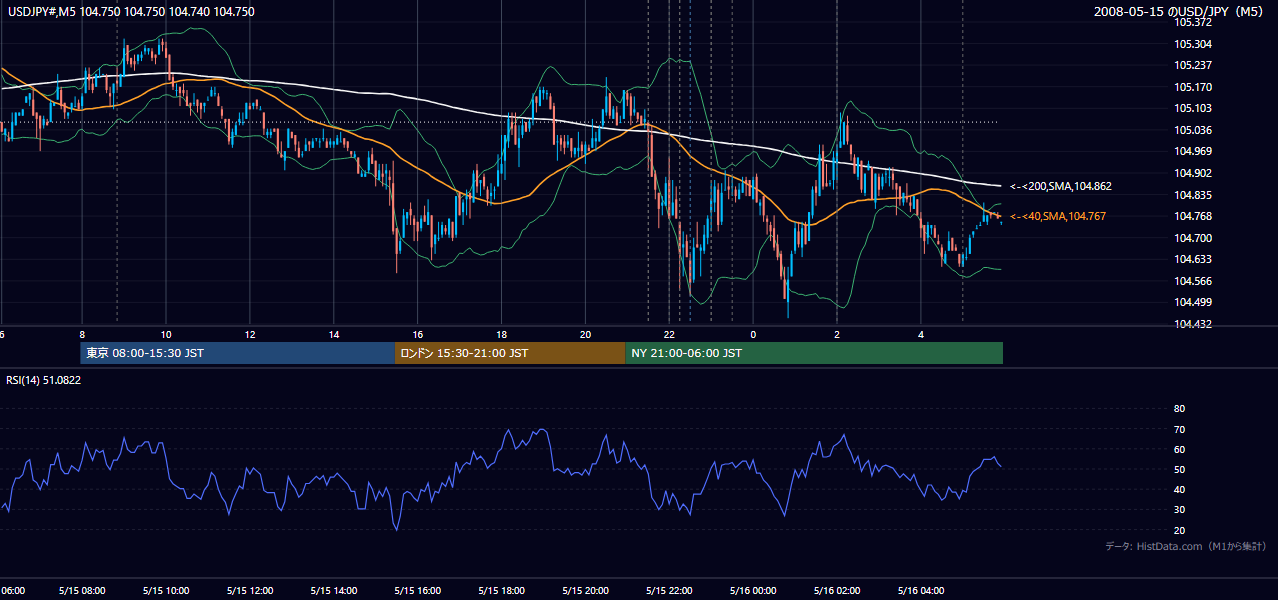Click the bottom axis label 5/15 22:00

click(x=670, y=590)
